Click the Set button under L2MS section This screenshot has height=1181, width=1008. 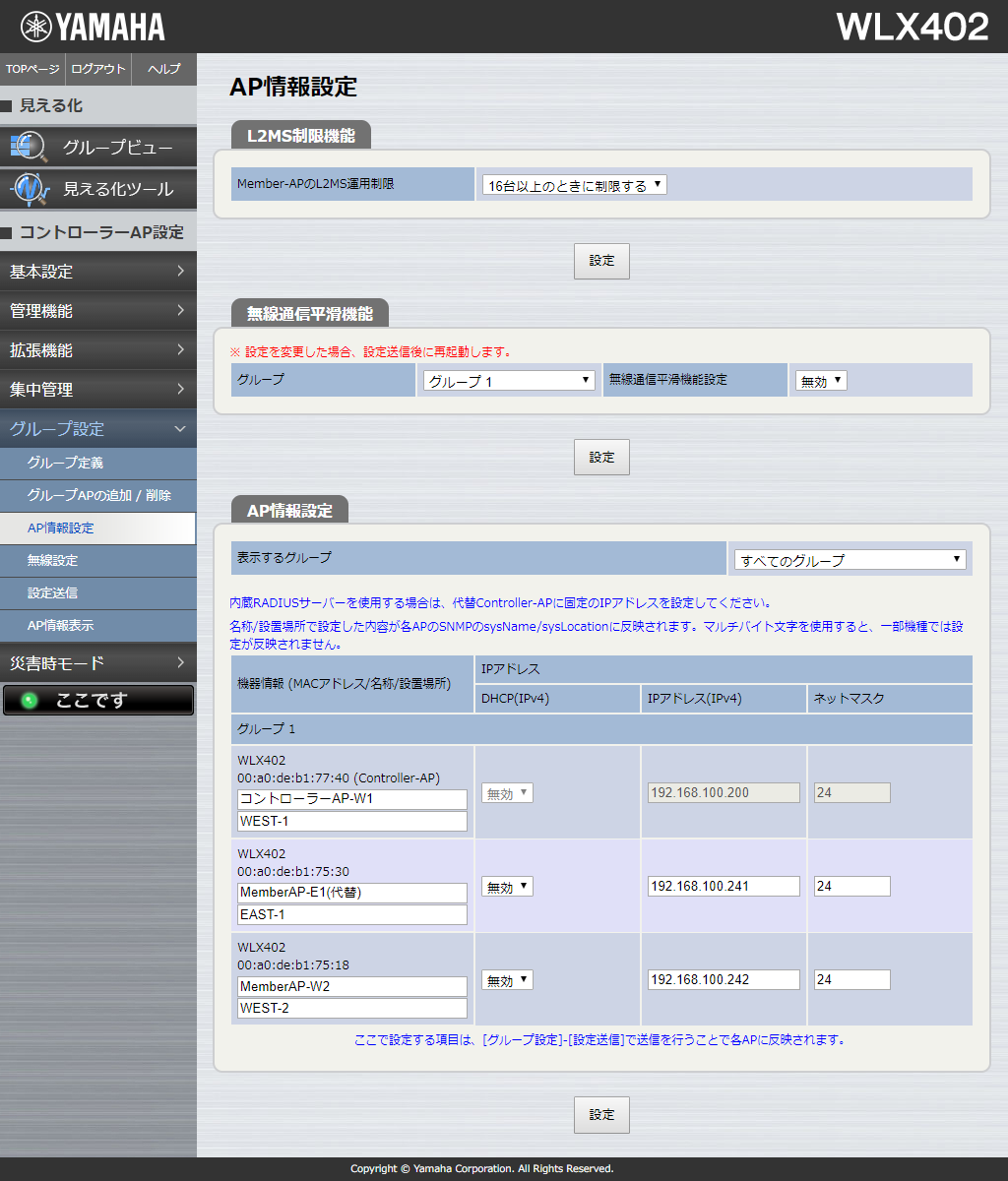(x=601, y=261)
